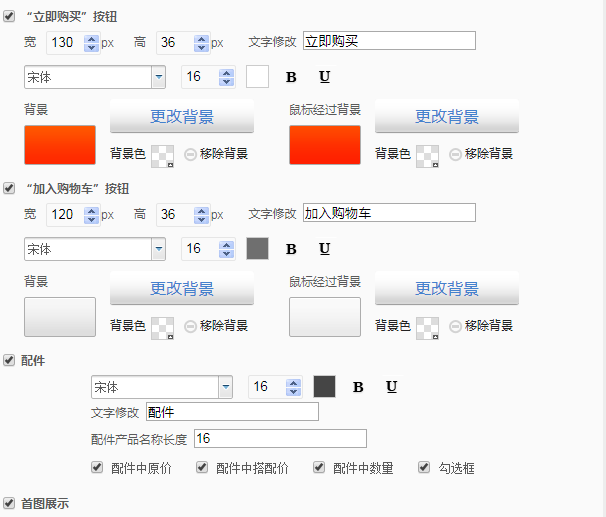The image size is (606, 517).
Task: Uncheck the "立即购买"按钮 checkbox
Action: (x=10, y=17)
